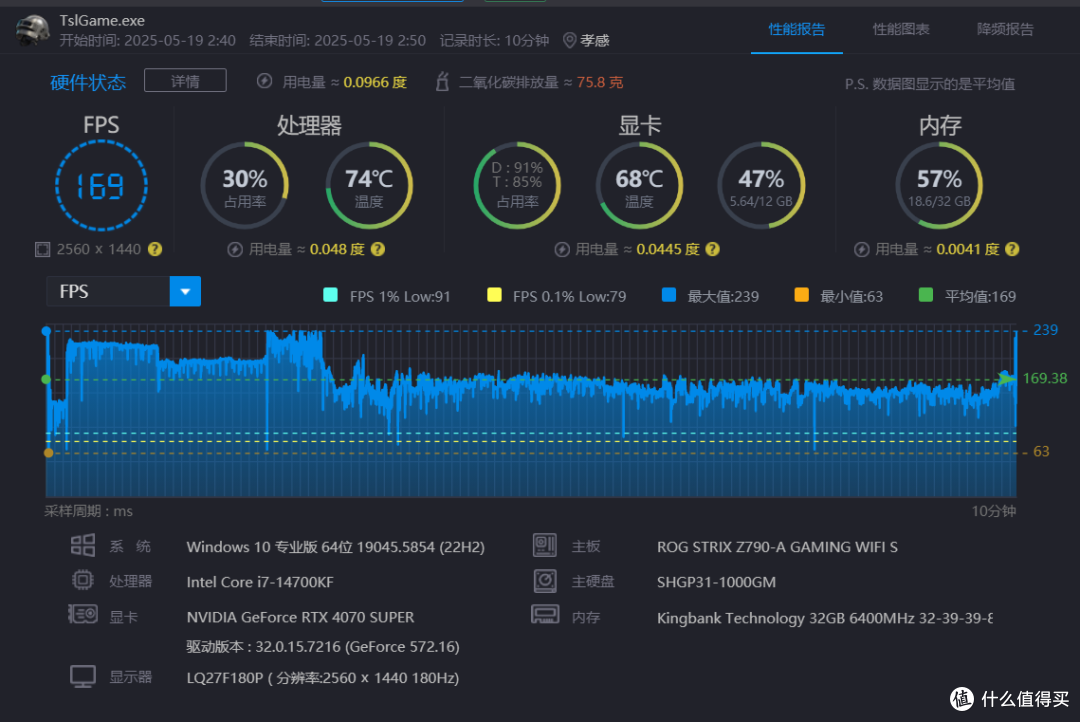Screen dimensions: 1080x722
Task: Click the power meter icon before 用电量 ≈ 0.0966 度
Action: coord(264,81)
